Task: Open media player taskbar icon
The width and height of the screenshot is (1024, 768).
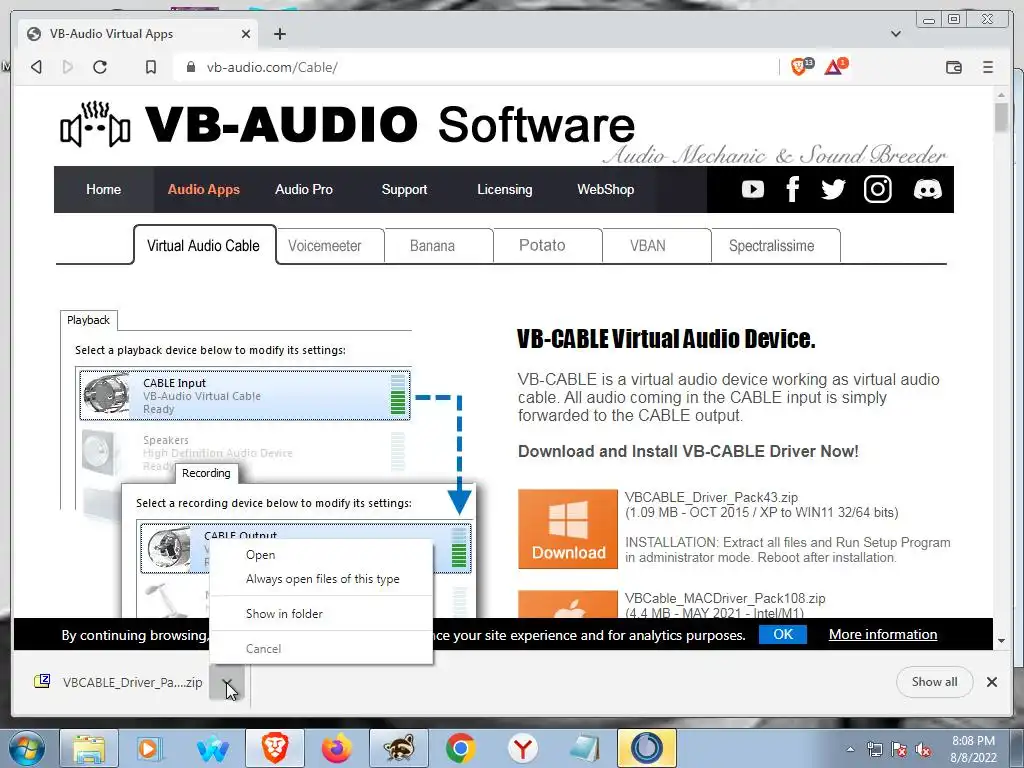Action: 150,748
